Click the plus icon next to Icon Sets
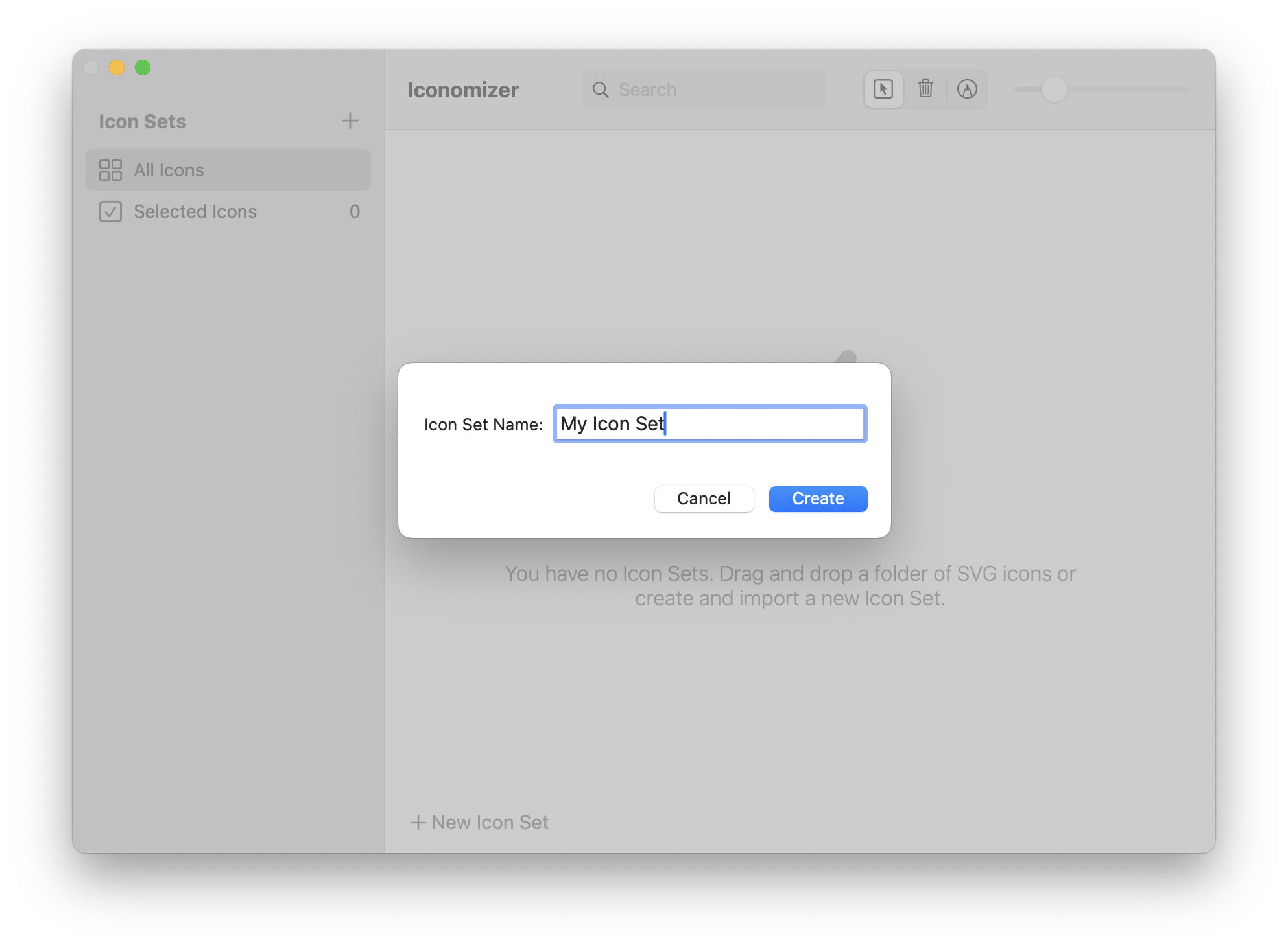The height and width of the screenshot is (949, 1288). (350, 121)
